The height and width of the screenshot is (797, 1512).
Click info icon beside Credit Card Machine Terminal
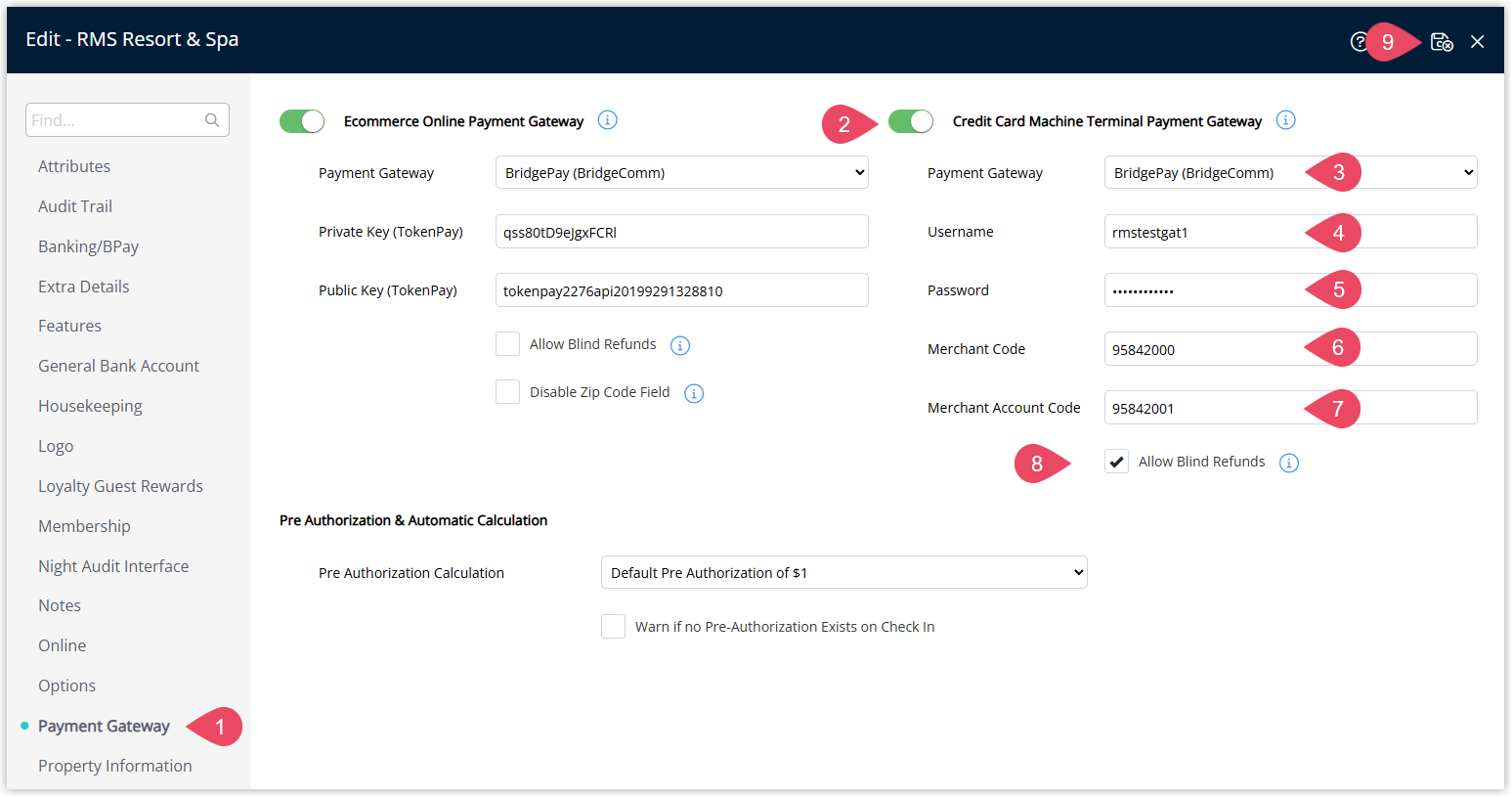coord(1285,120)
